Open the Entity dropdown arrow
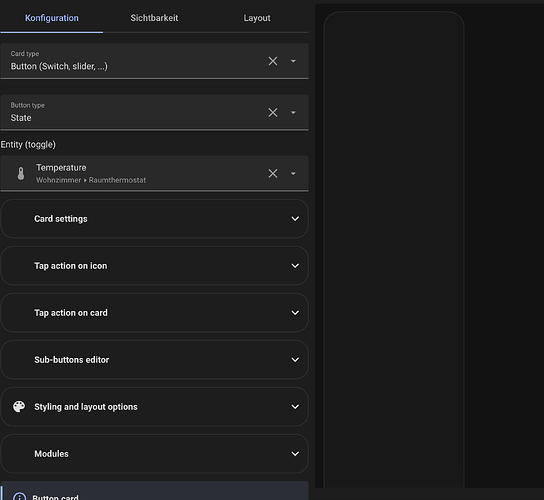This screenshot has height=500, width=544. (x=293, y=173)
